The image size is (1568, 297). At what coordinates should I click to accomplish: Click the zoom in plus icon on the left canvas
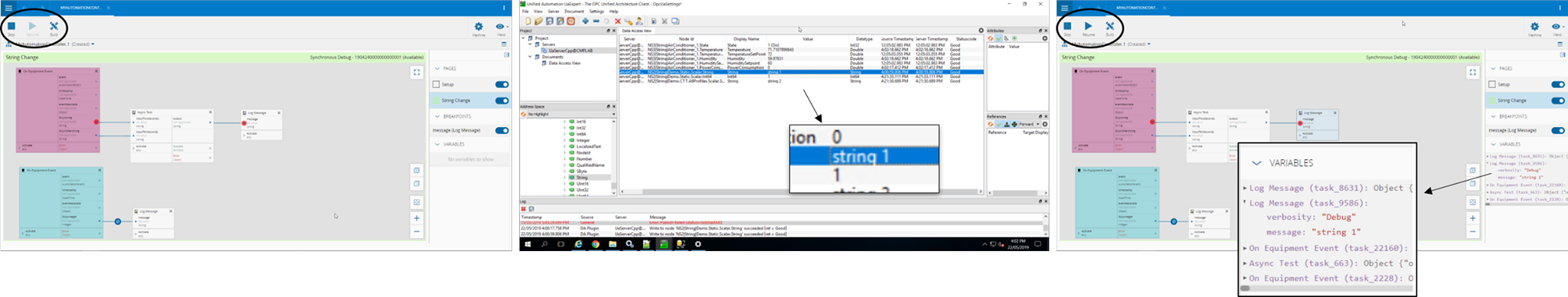click(x=416, y=218)
